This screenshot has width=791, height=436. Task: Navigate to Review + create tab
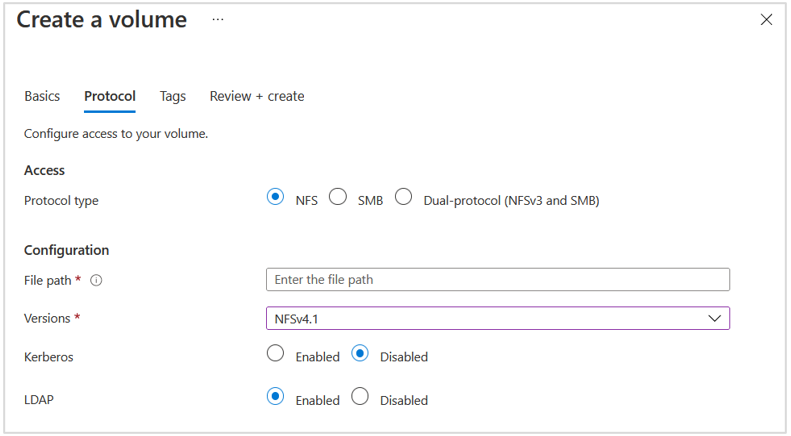(257, 96)
